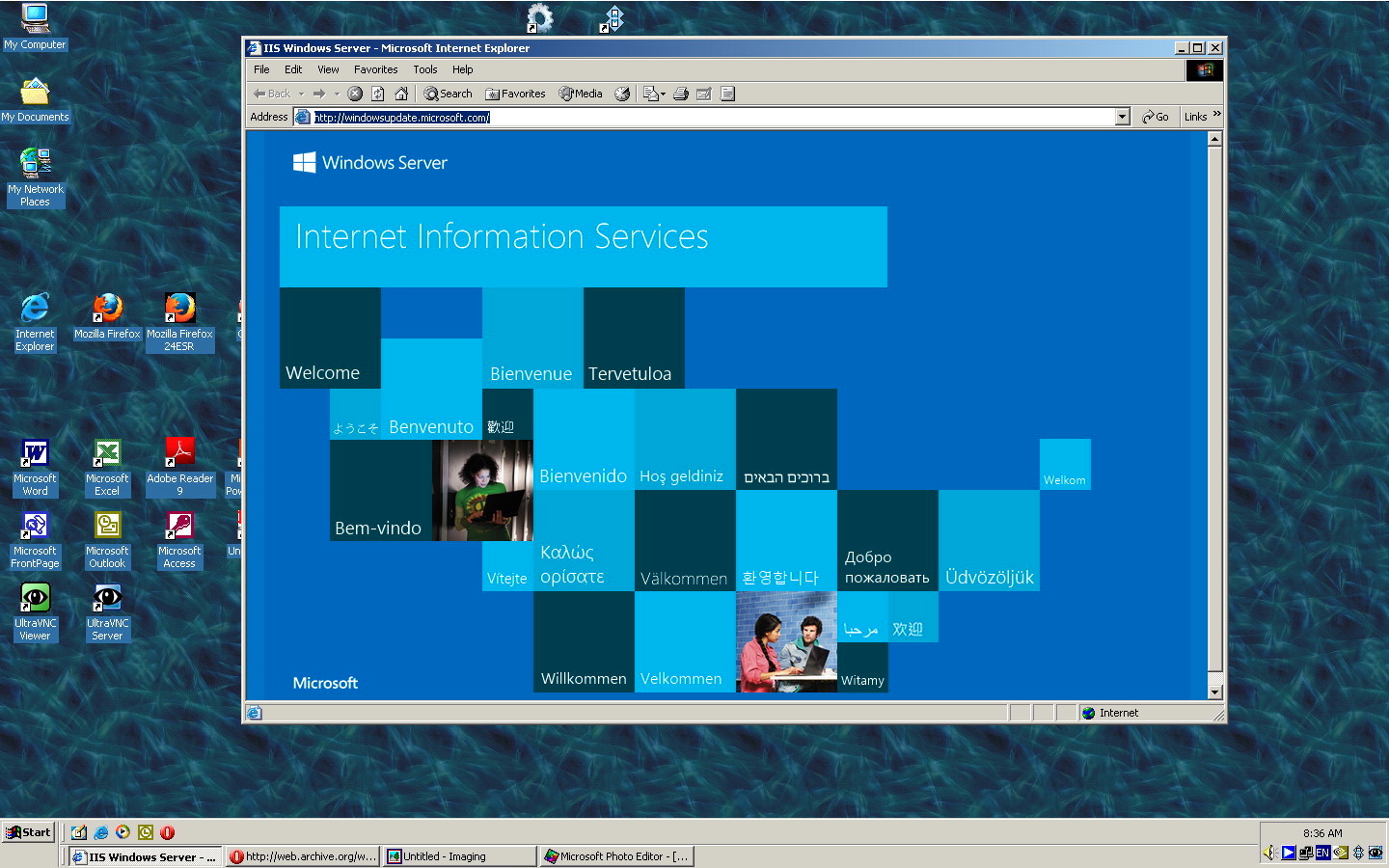Open the Favorites menu
The height and width of the screenshot is (868, 1389).
point(375,69)
